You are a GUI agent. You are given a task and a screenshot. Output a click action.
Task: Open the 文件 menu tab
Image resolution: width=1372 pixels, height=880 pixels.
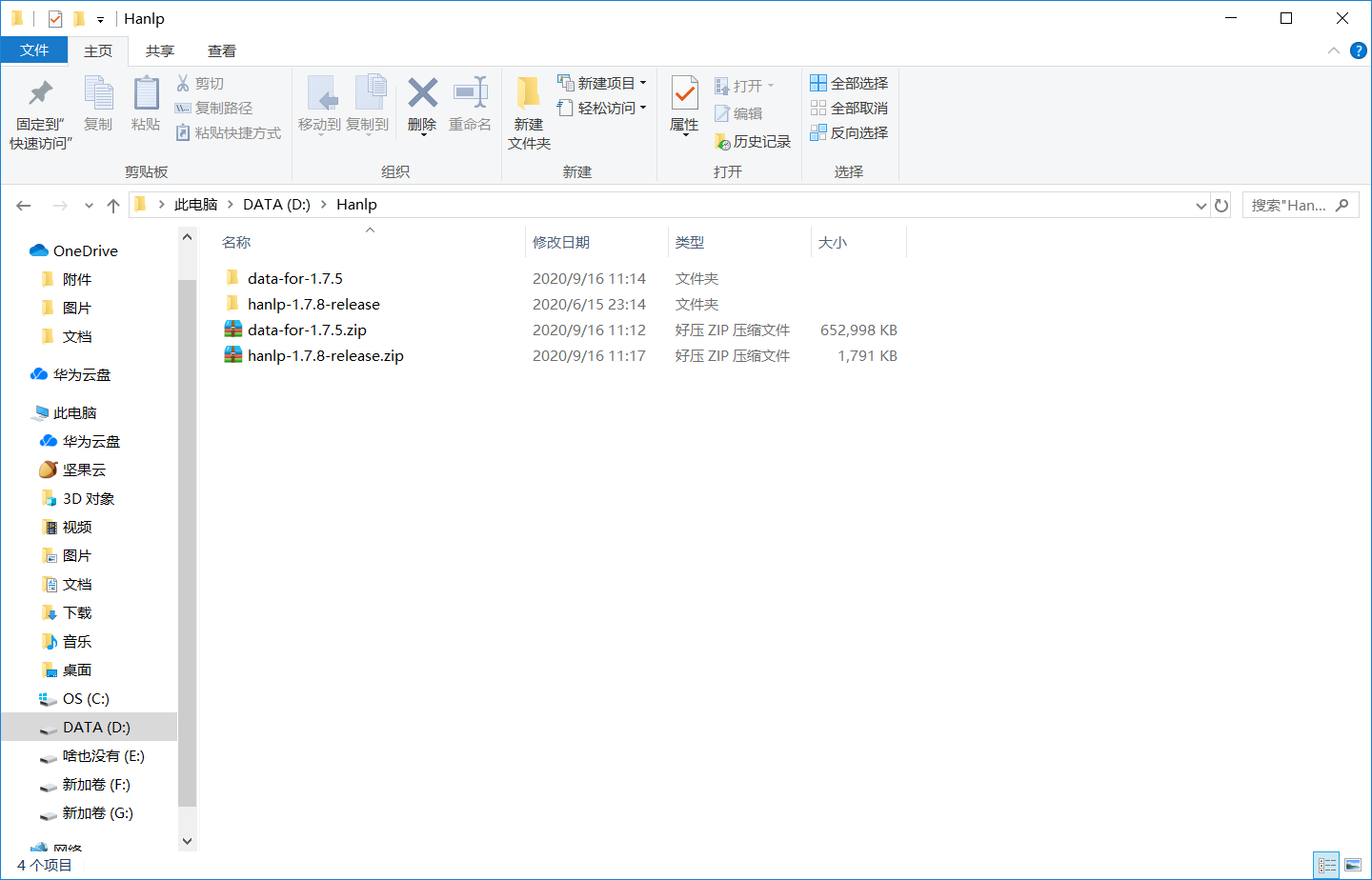click(x=34, y=50)
